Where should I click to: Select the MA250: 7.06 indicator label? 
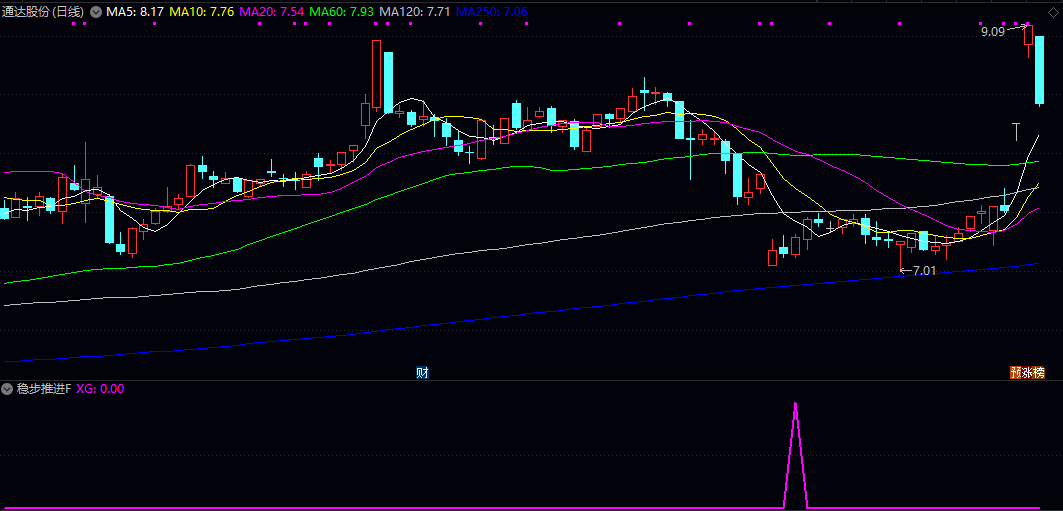(492, 12)
